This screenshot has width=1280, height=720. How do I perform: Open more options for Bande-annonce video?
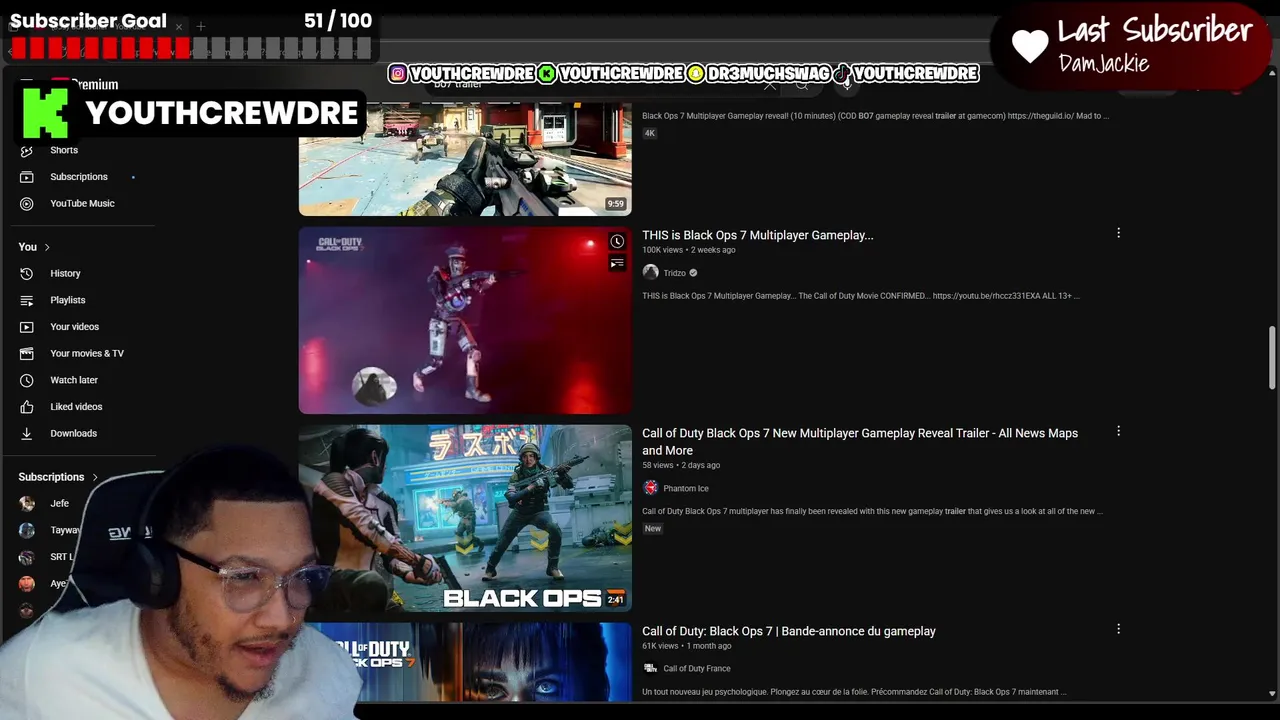coord(1118,629)
